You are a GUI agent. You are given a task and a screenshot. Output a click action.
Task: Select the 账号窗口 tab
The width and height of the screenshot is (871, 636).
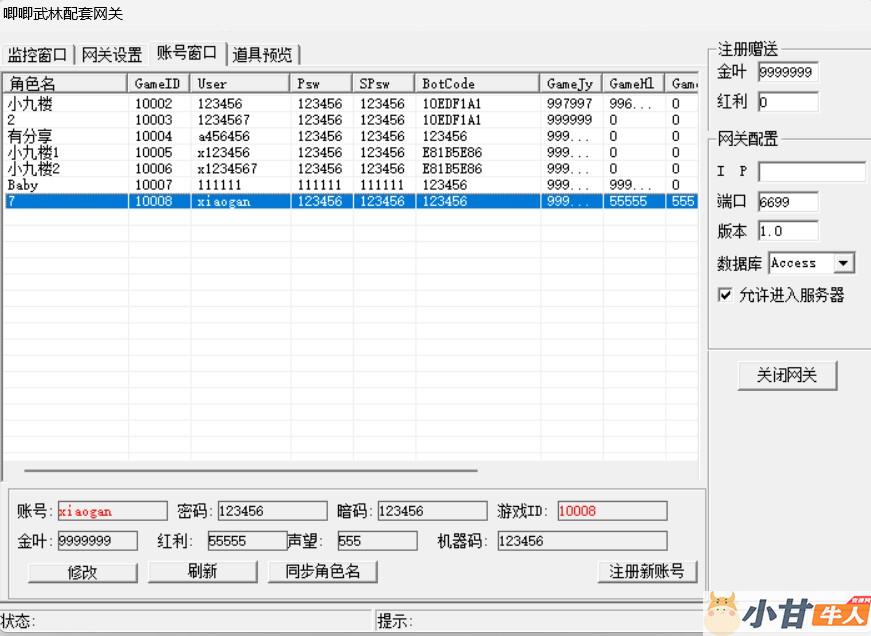(187, 53)
